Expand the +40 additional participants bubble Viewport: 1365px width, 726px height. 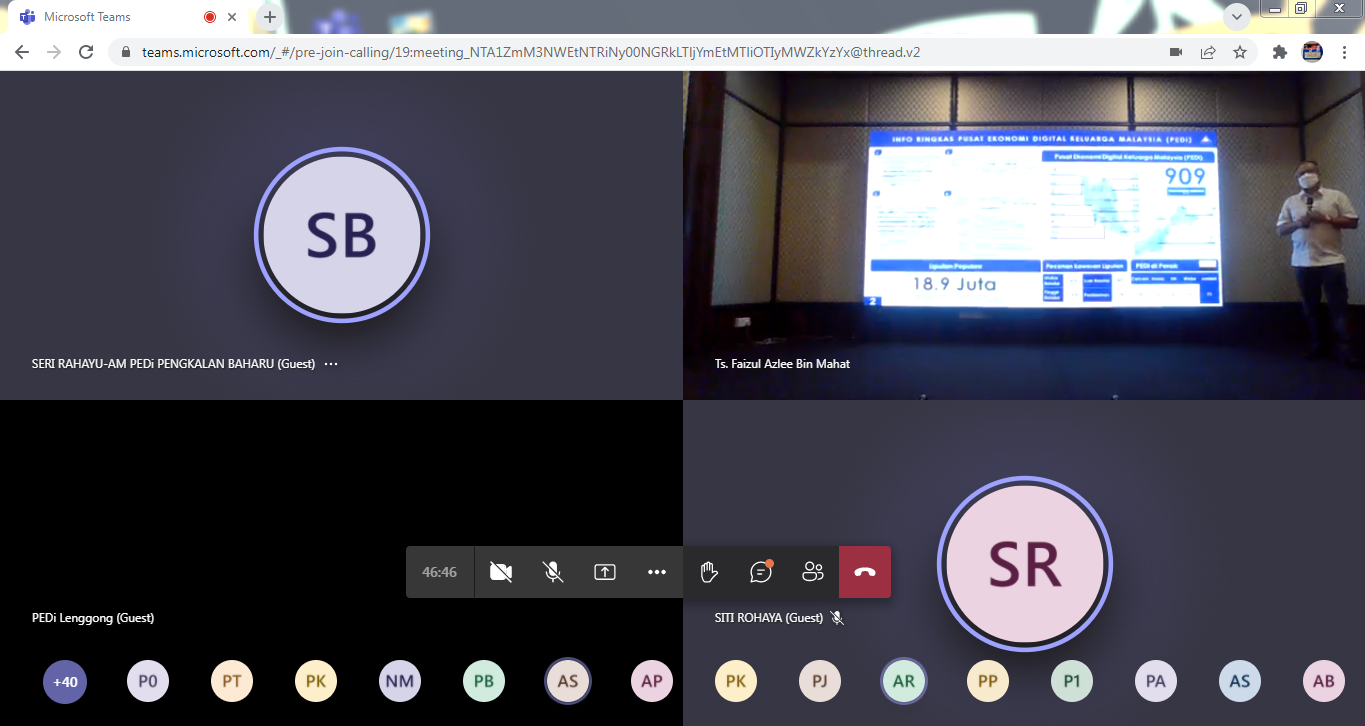65,682
